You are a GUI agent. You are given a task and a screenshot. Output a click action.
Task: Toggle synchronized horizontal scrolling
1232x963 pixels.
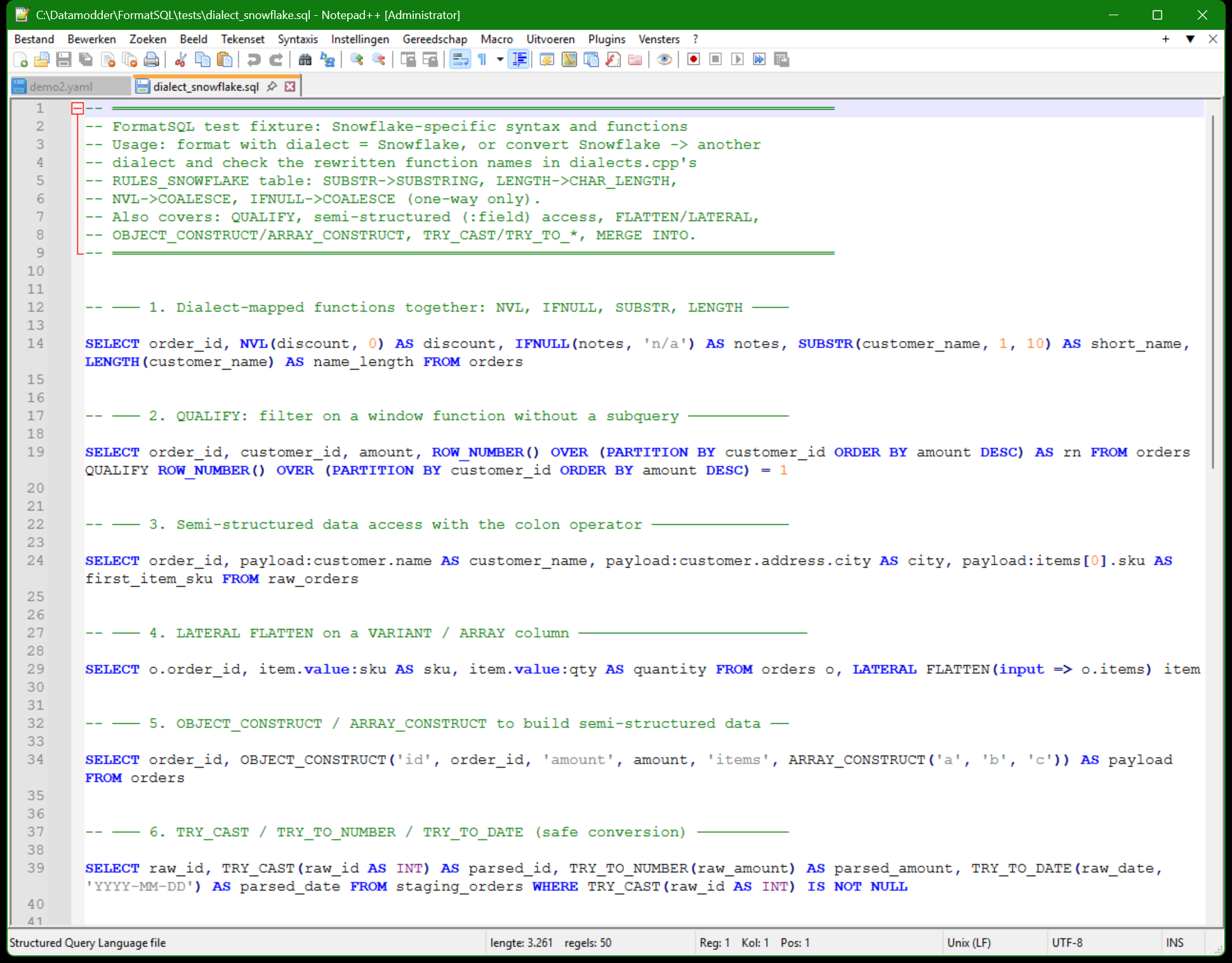pyautogui.click(x=430, y=60)
